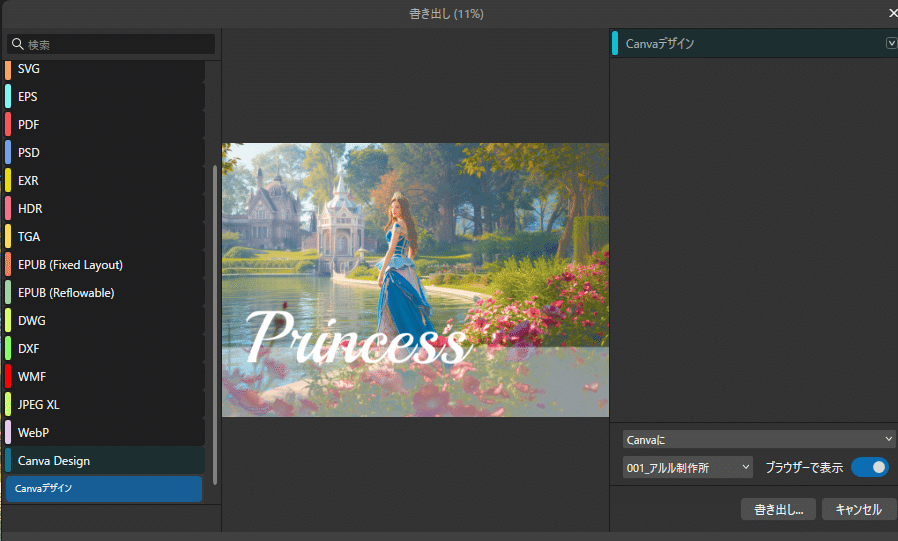This screenshot has height=541, width=898.
Task: Choose EPUB (Fixed Layout) format
Action: coord(105,265)
